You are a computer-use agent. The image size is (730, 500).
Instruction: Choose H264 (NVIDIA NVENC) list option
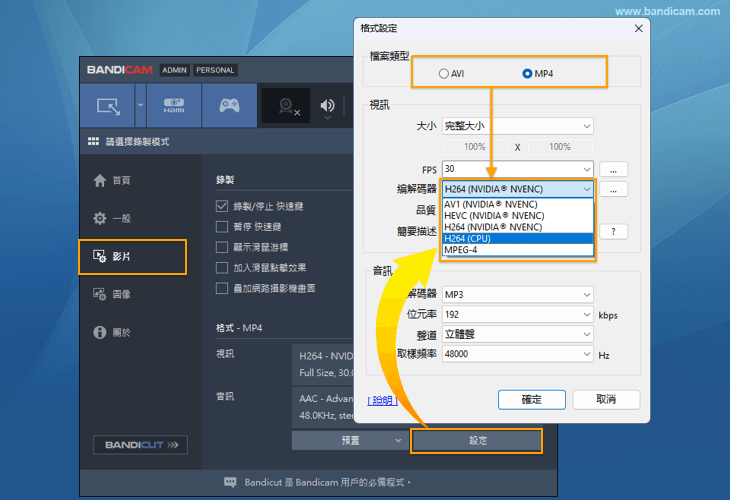pyautogui.click(x=518, y=227)
